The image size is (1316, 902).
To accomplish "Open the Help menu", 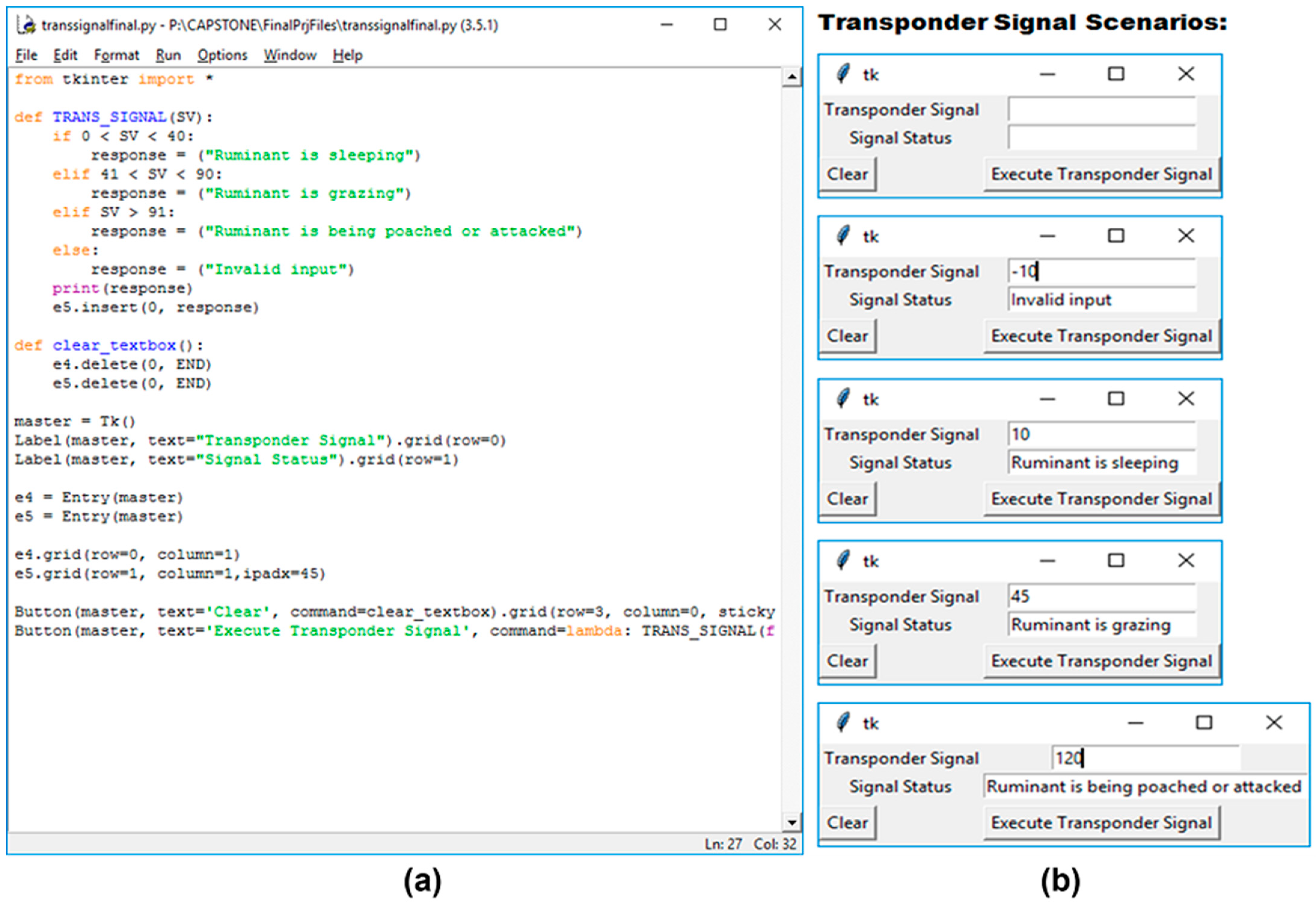I will 347,55.
